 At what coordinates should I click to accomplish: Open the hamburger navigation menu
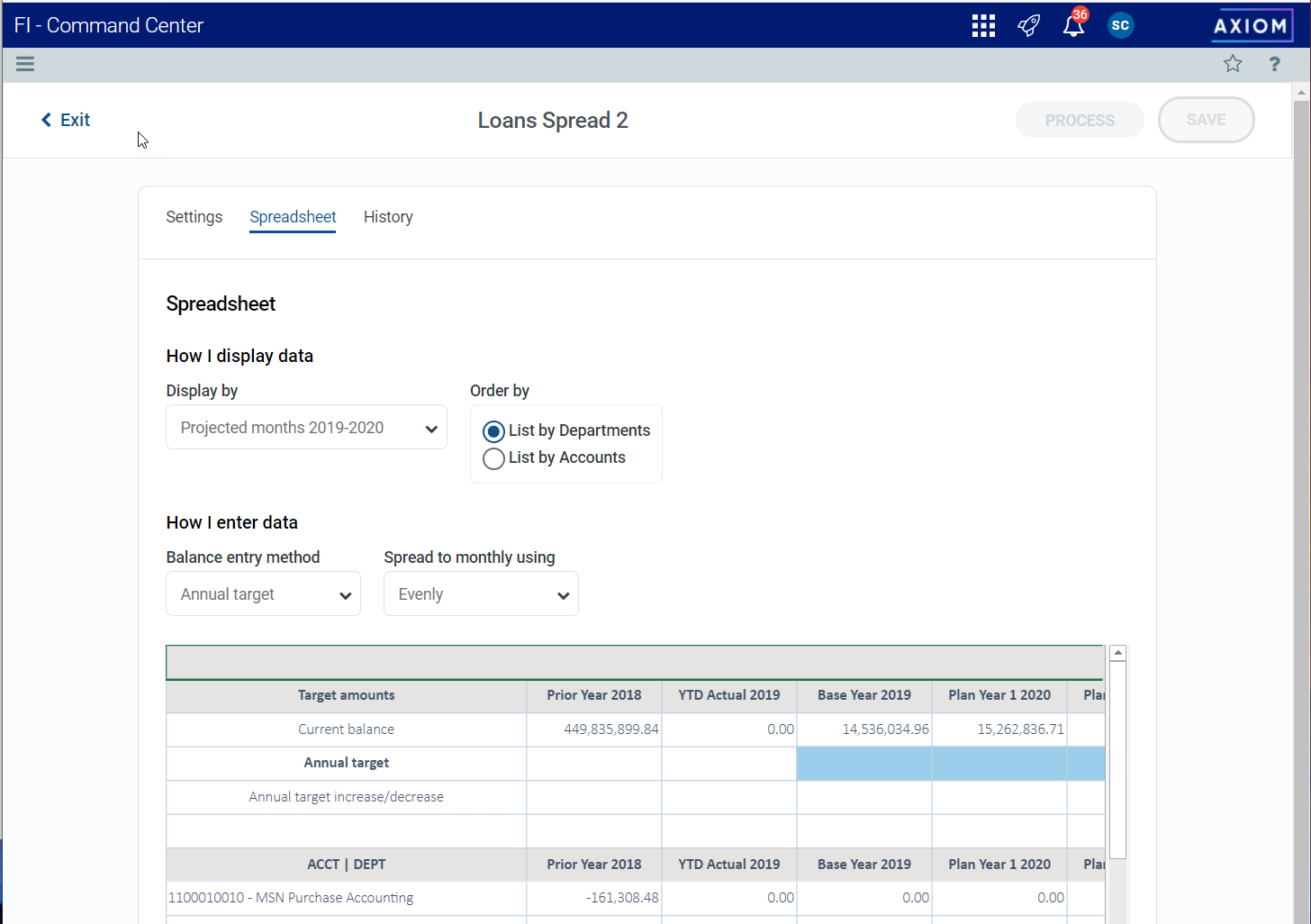(25, 64)
